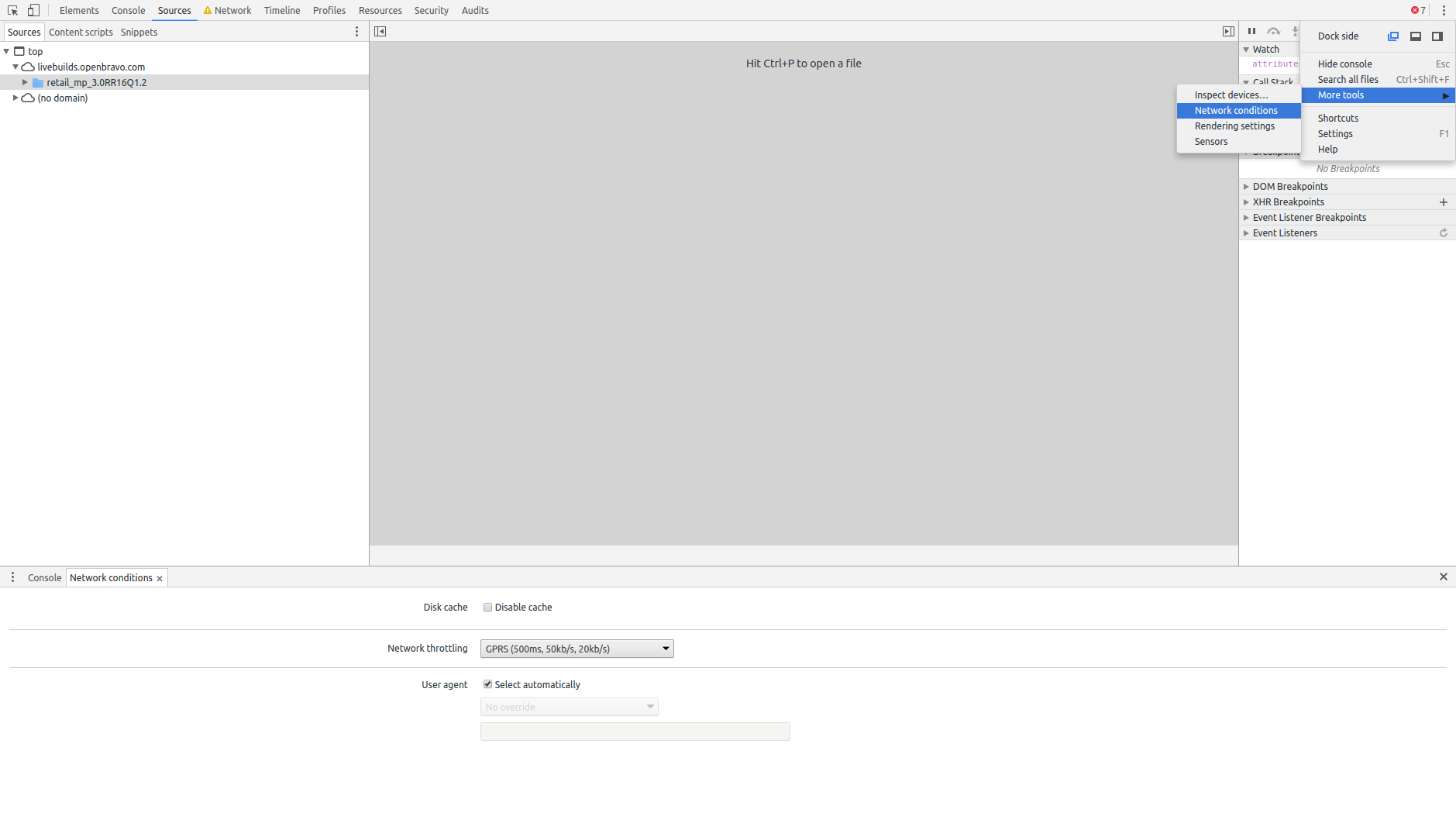This screenshot has width=1456, height=823.
Task: Click the add XHR breakpoint plus icon
Action: pos(1443,202)
